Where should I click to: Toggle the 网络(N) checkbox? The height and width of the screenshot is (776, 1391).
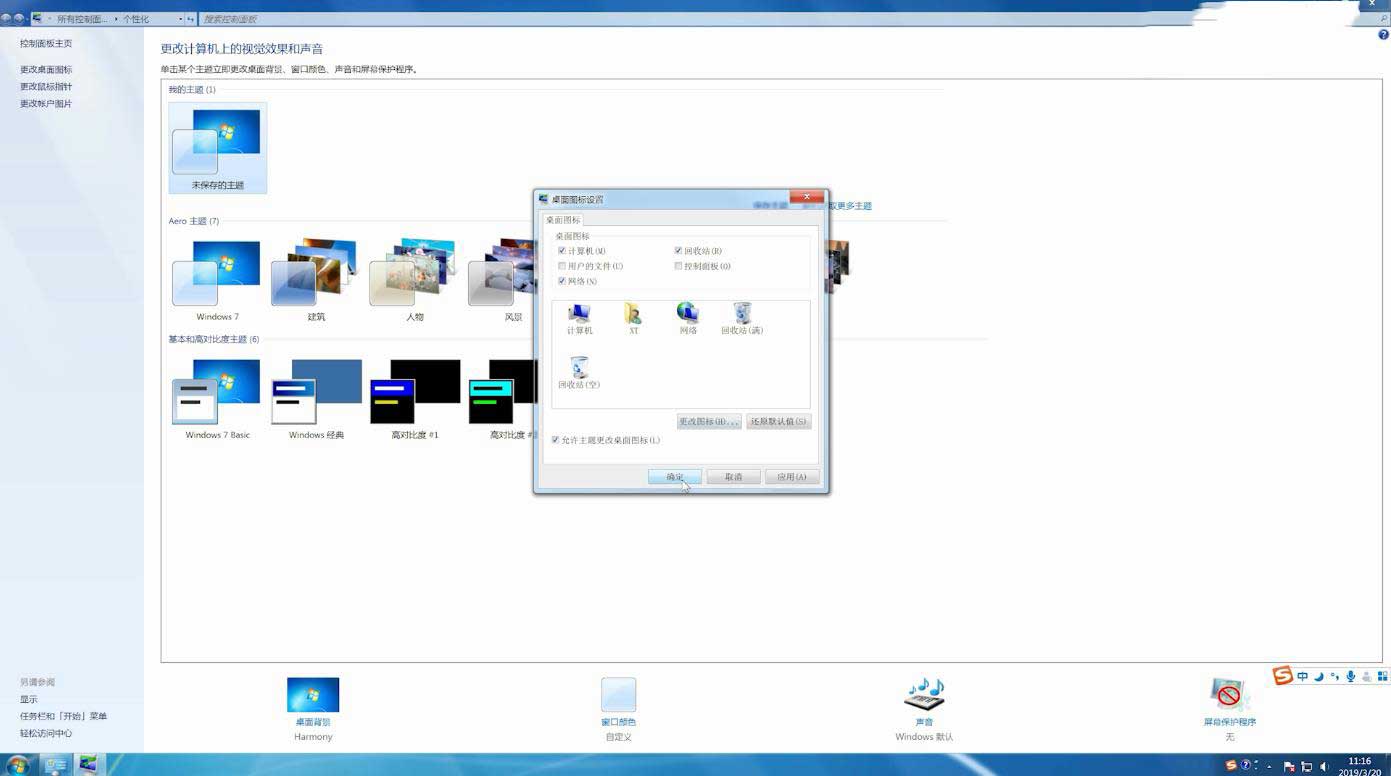[562, 281]
